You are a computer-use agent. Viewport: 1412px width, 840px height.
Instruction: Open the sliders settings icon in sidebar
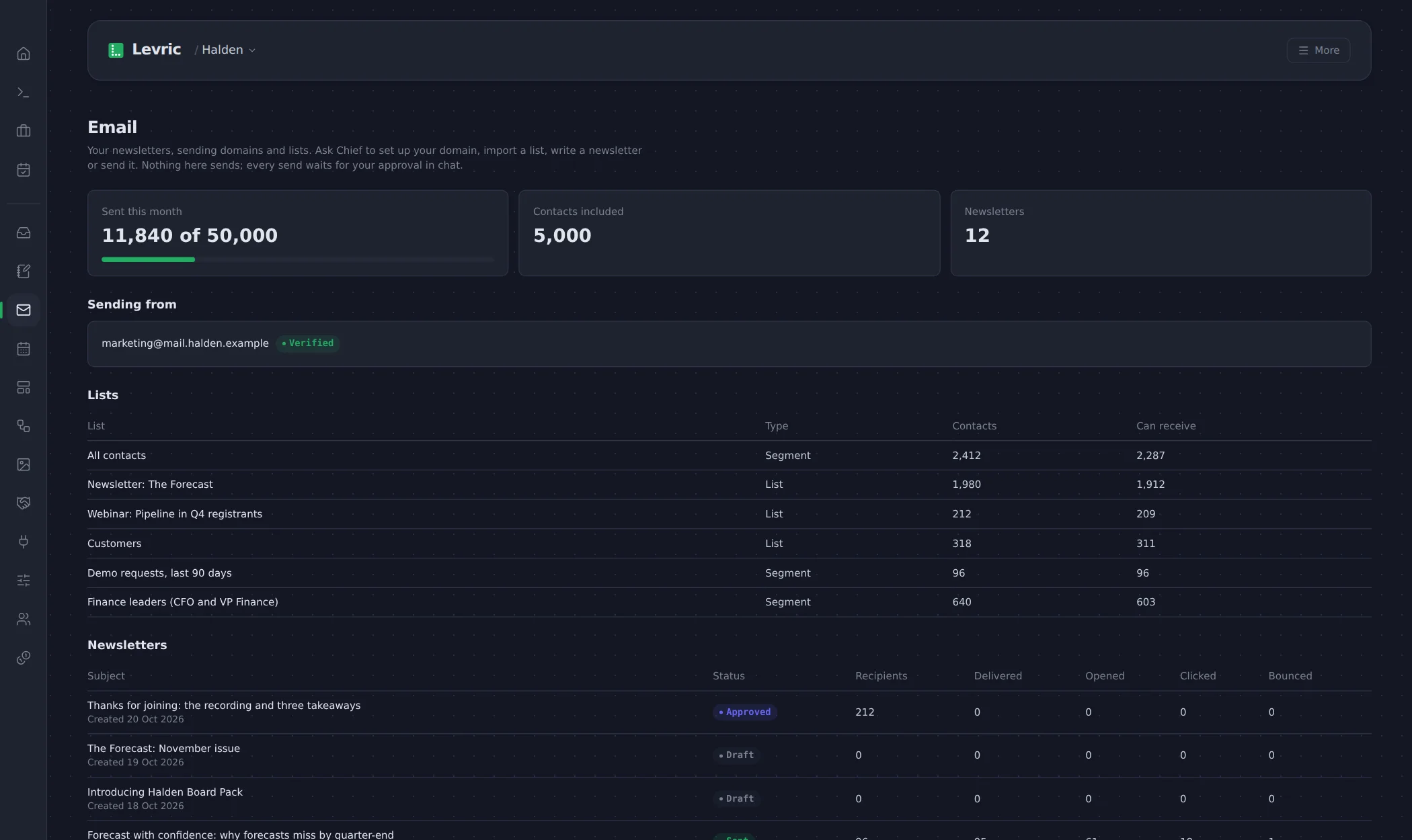tap(24, 581)
